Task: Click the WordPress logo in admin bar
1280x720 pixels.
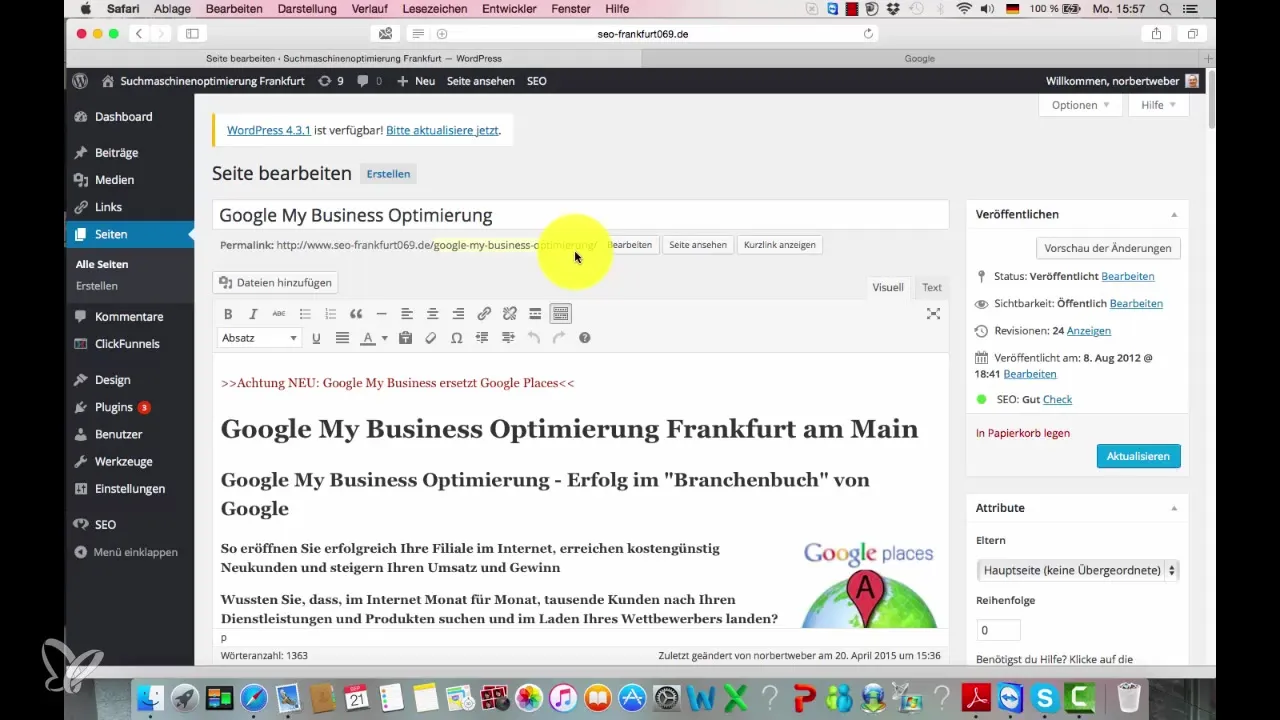Action: point(80,81)
